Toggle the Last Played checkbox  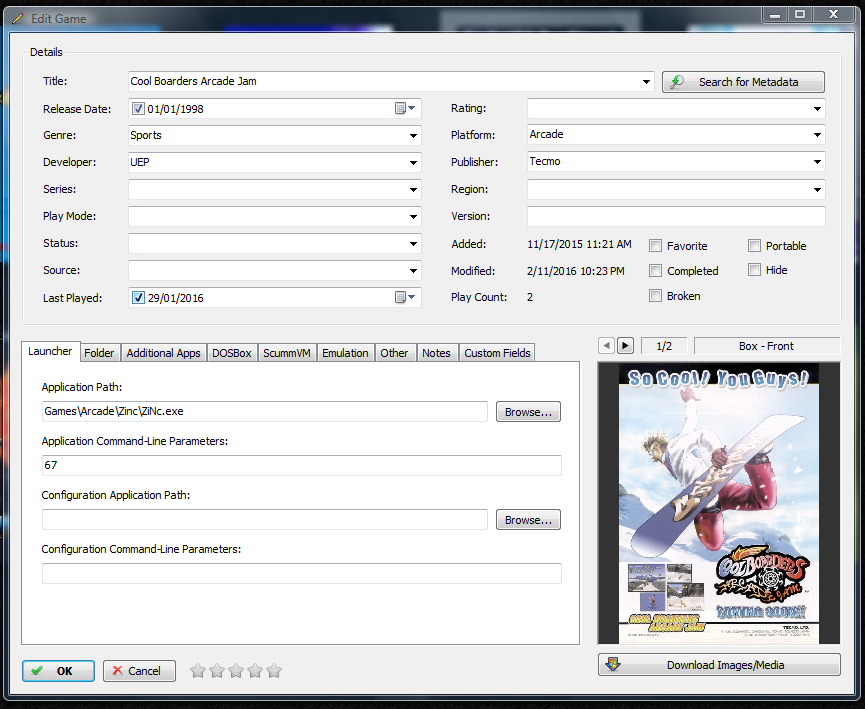(138, 298)
